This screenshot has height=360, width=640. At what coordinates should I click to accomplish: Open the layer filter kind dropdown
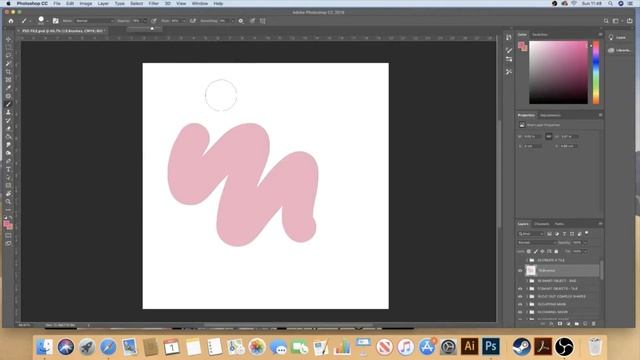[x=531, y=234]
